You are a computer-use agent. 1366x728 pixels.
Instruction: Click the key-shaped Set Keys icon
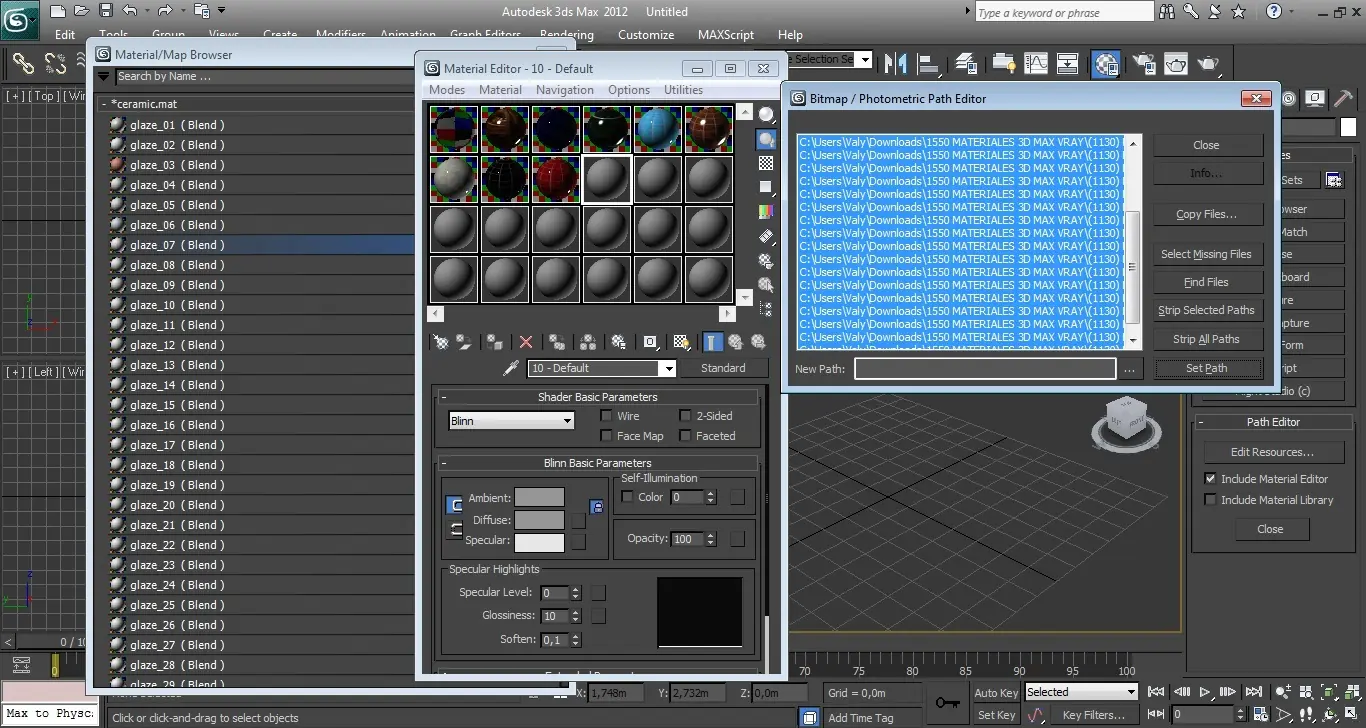coord(947,703)
